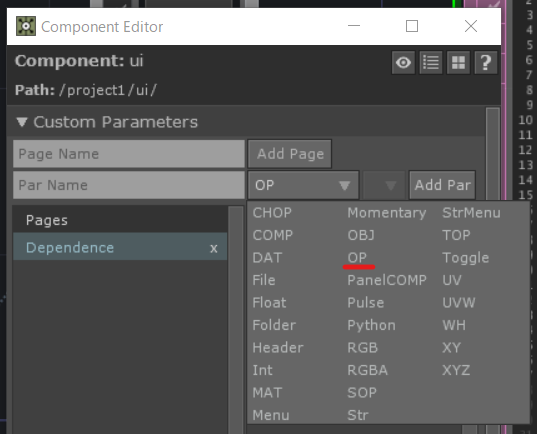The height and width of the screenshot is (434, 537).
Task: Open help with the question mark icon
Action: point(486,63)
